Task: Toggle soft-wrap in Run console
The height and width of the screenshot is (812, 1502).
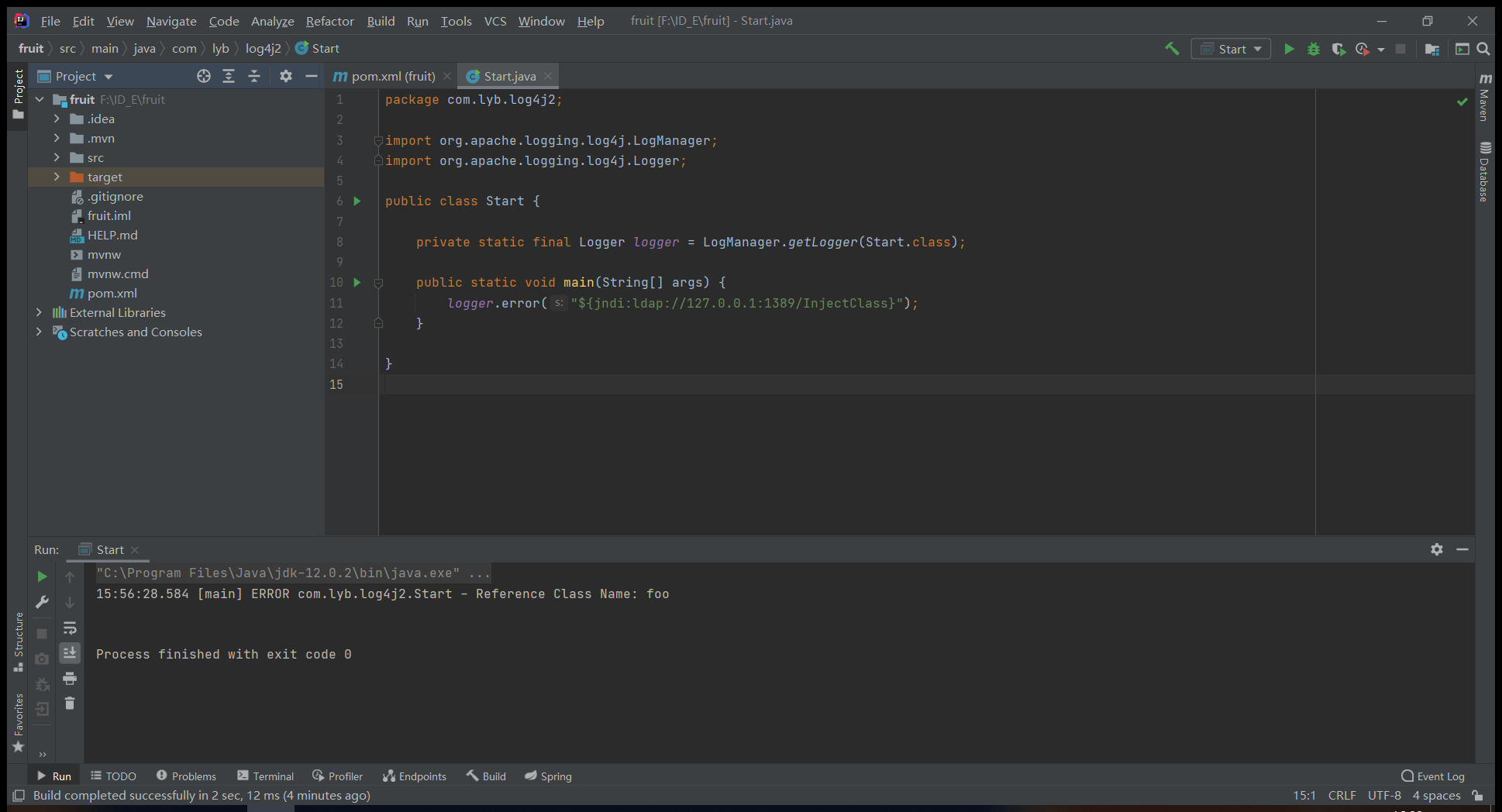Action: [70, 628]
